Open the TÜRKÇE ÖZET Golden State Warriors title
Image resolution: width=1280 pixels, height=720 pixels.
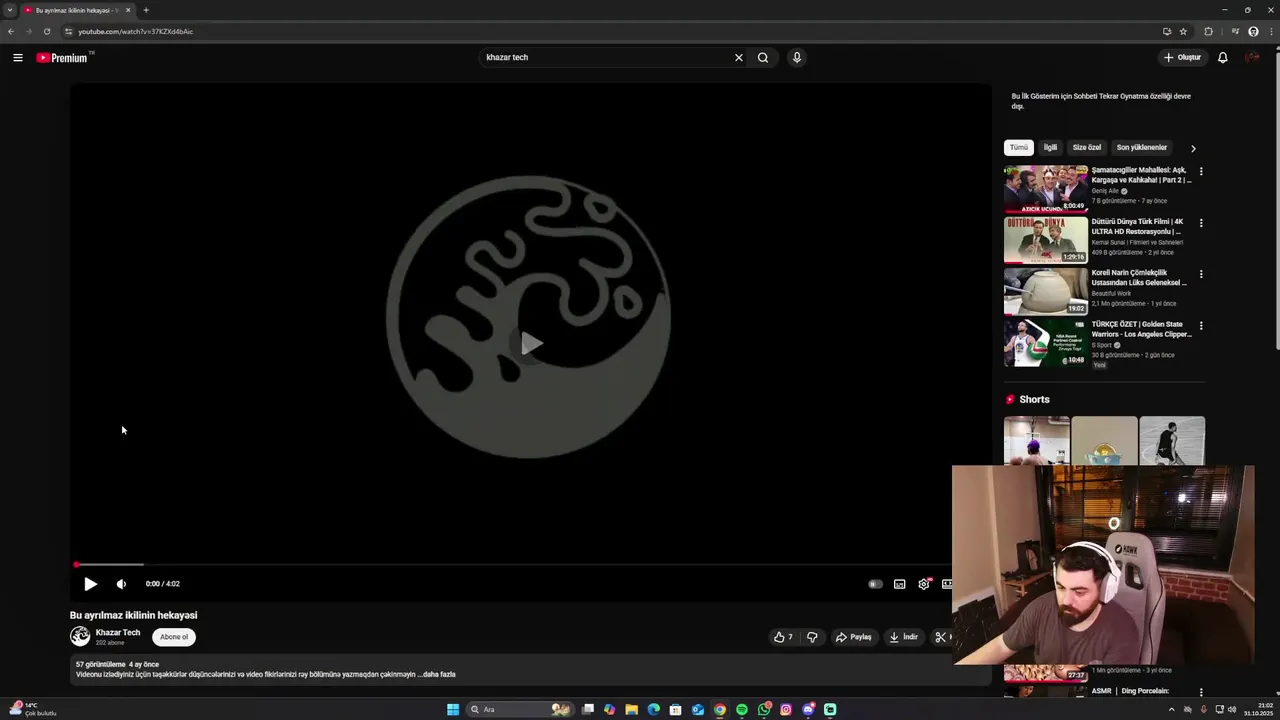[x=1141, y=329]
